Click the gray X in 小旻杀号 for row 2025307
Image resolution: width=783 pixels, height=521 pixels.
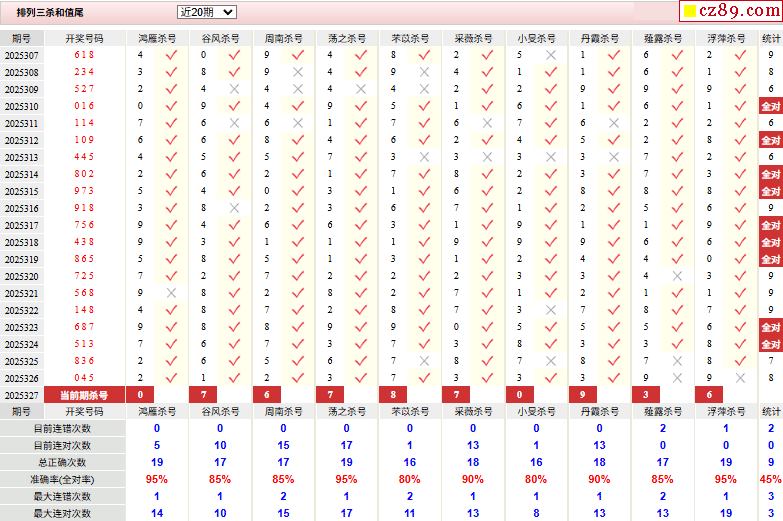coord(551,55)
